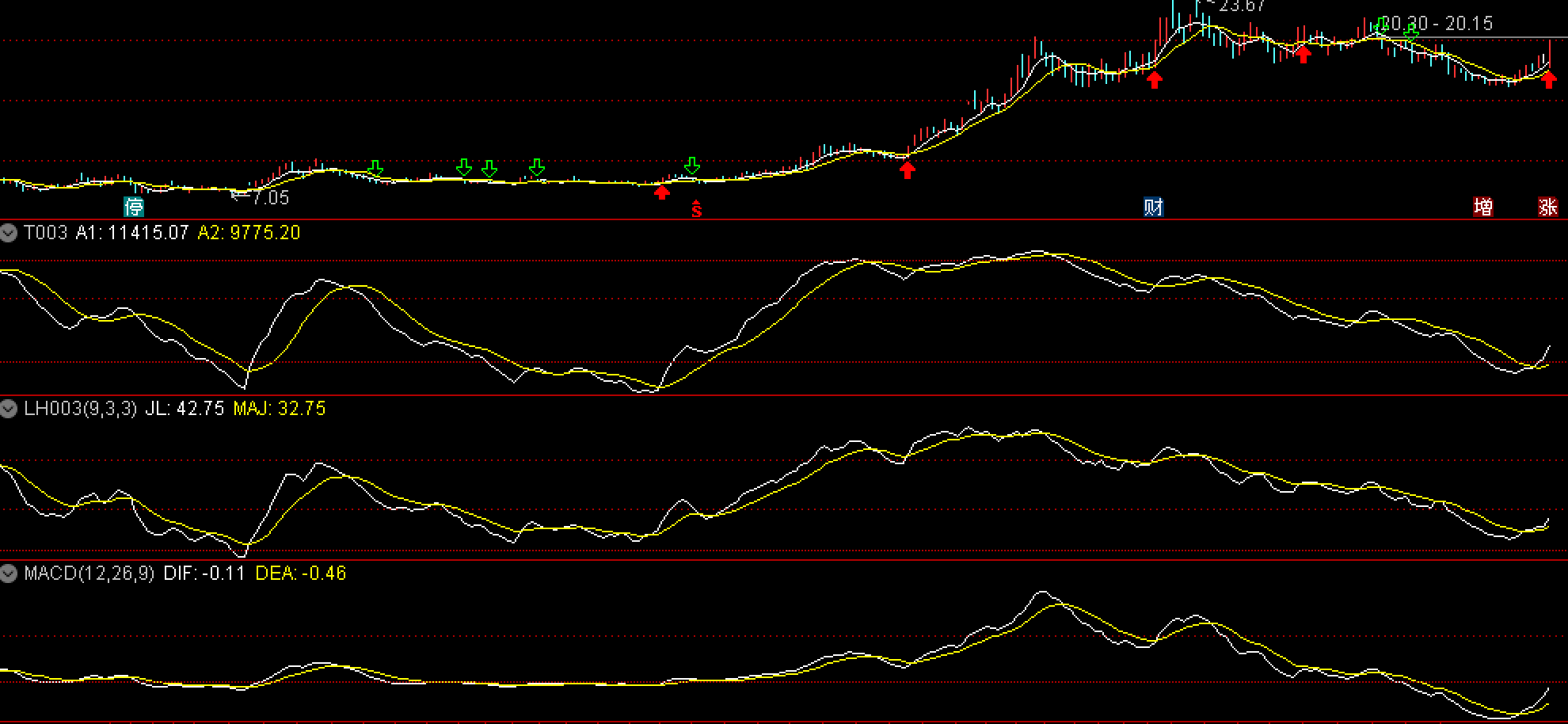Select the yellow DEA: -0.46 label
This screenshot has height=724, width=1568.
point(301,573)
